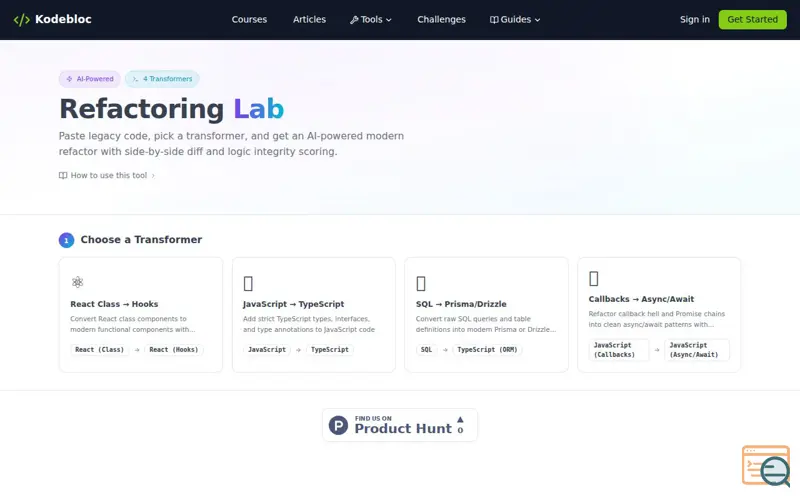
Task: Click the Product Hunt P logo
Action: [x=338, y=425]
